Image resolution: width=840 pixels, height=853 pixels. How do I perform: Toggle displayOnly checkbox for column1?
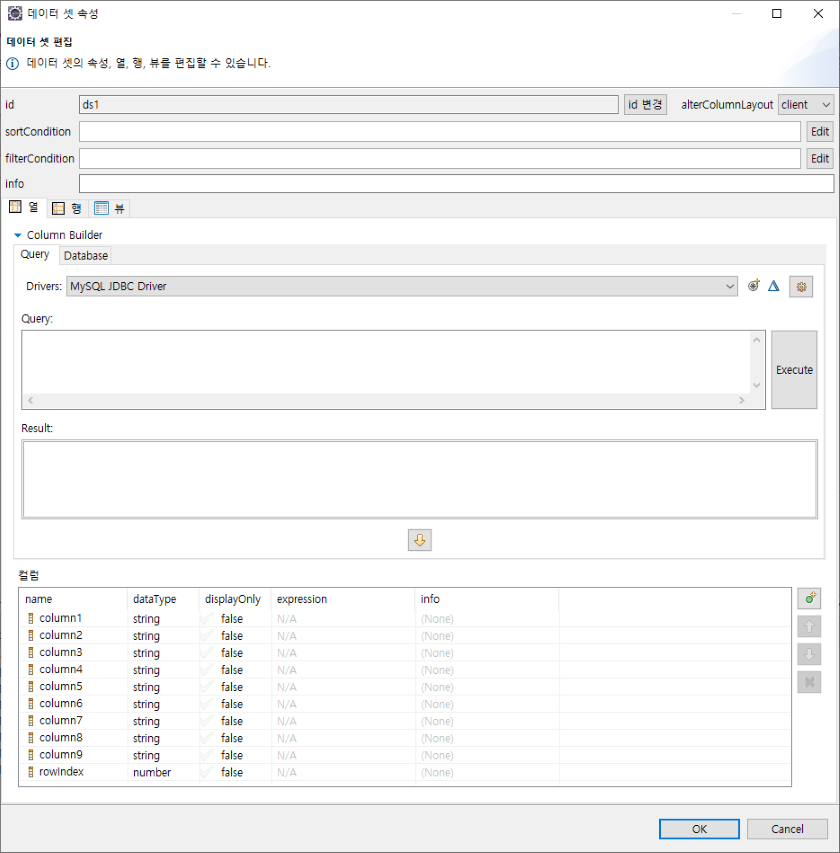[207, 619]
